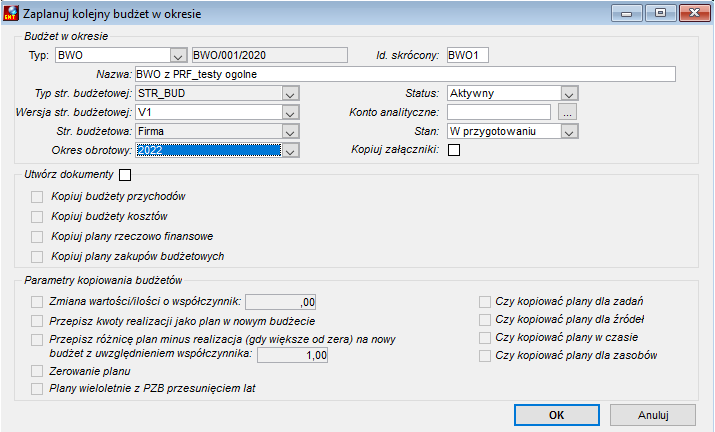
Task: Open the Str. budżetowa Firma dropdown
Action: (290, 132)
